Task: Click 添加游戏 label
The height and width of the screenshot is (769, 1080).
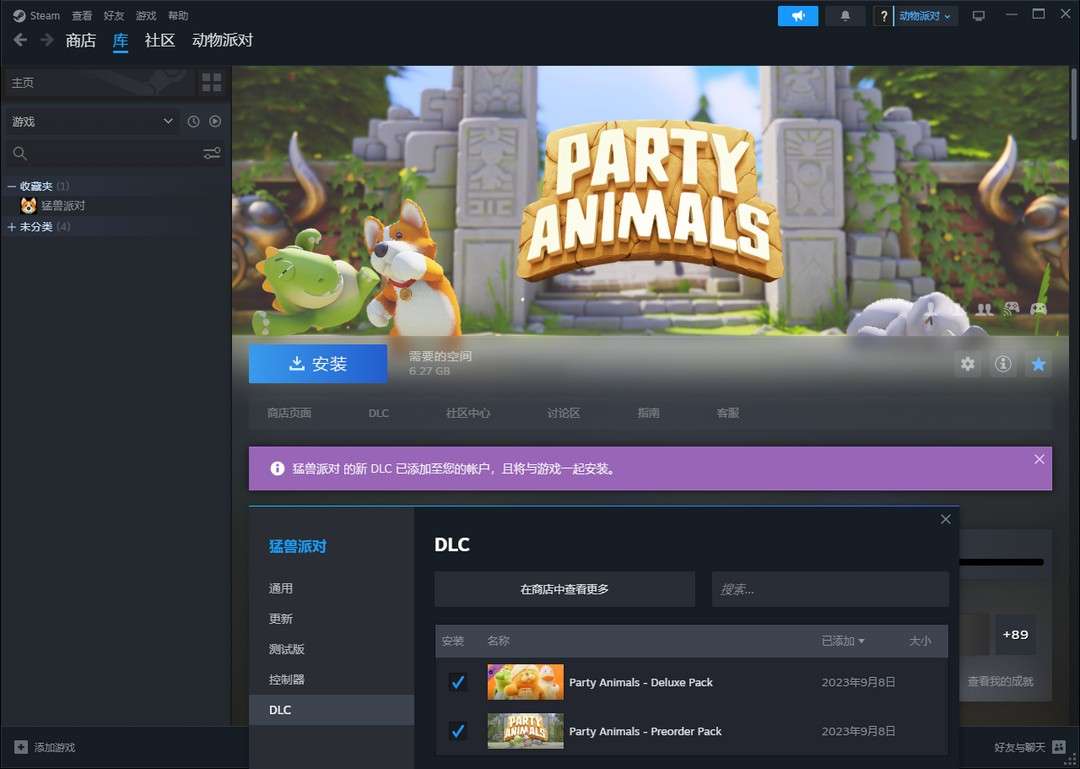Action: click(x=55, y=747)
